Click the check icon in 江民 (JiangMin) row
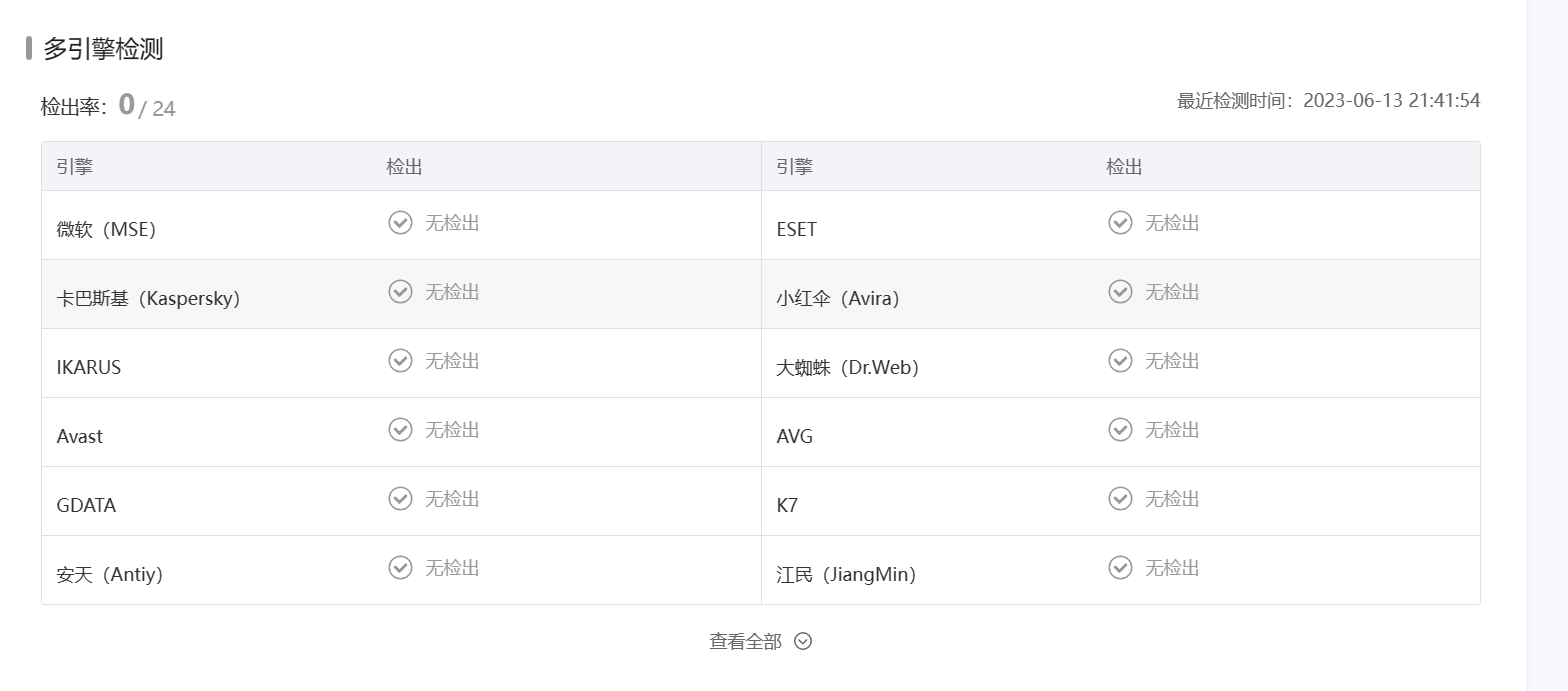Viewport: 1568px width, 691px height. [x=1120, y=567]
